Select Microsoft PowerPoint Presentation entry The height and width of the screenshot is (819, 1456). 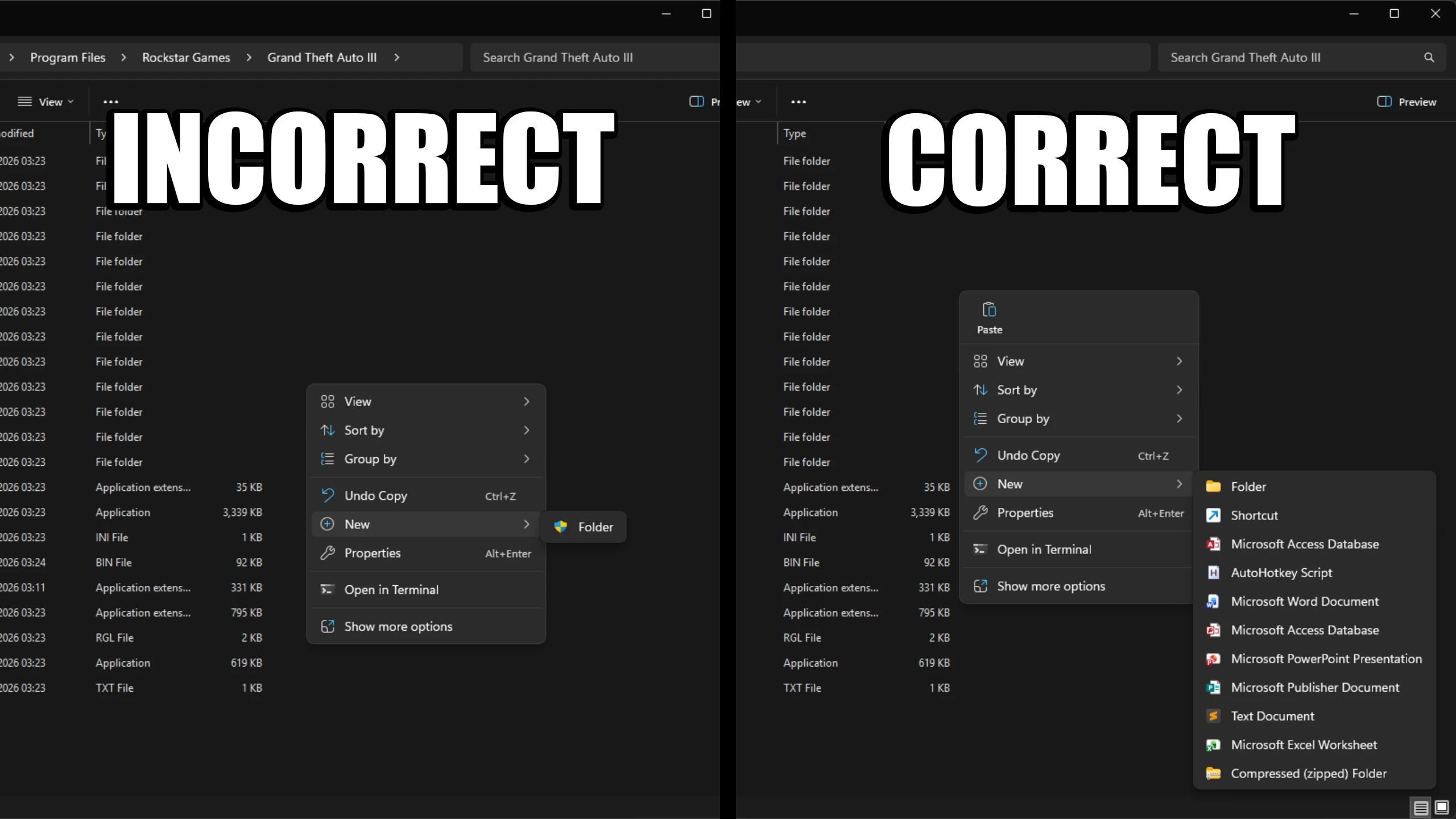coord(1326,659)
